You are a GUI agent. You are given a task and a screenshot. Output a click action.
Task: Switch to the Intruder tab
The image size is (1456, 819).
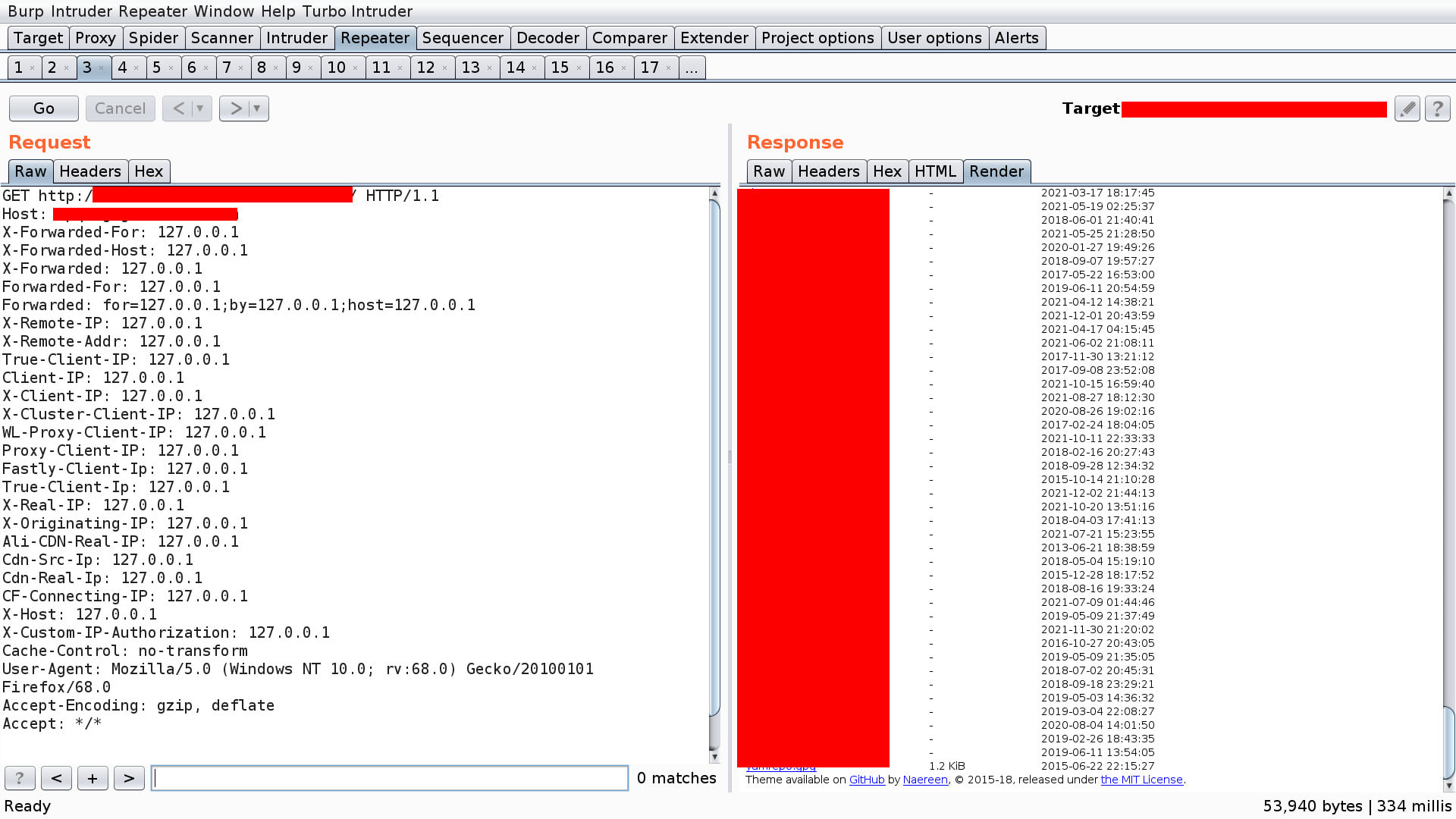(x=297, y=38)
